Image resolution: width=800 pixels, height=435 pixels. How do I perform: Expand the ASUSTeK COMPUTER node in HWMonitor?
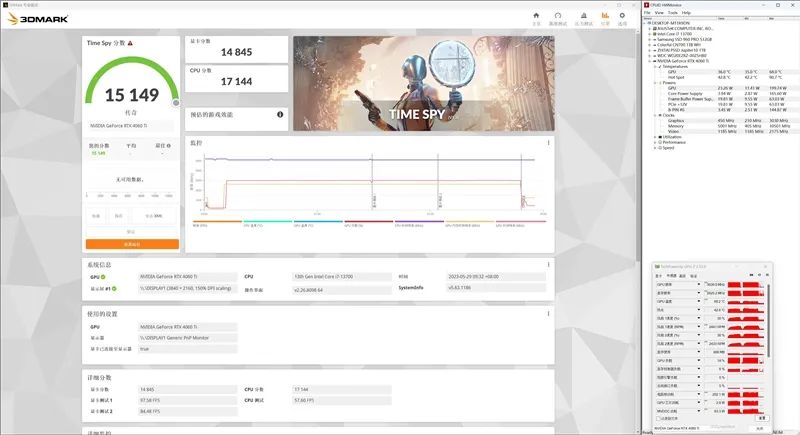pos(649,29)
